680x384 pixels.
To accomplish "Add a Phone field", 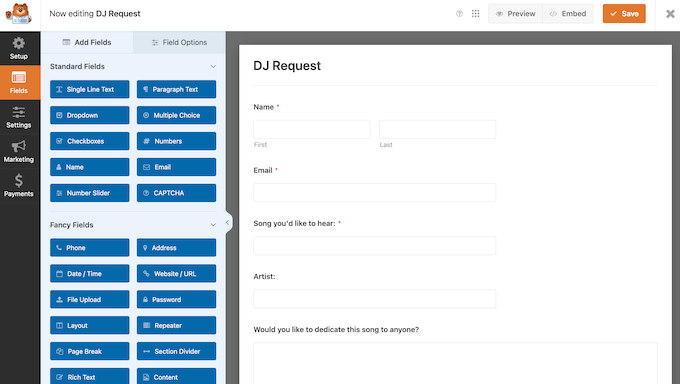I will 89,248.
